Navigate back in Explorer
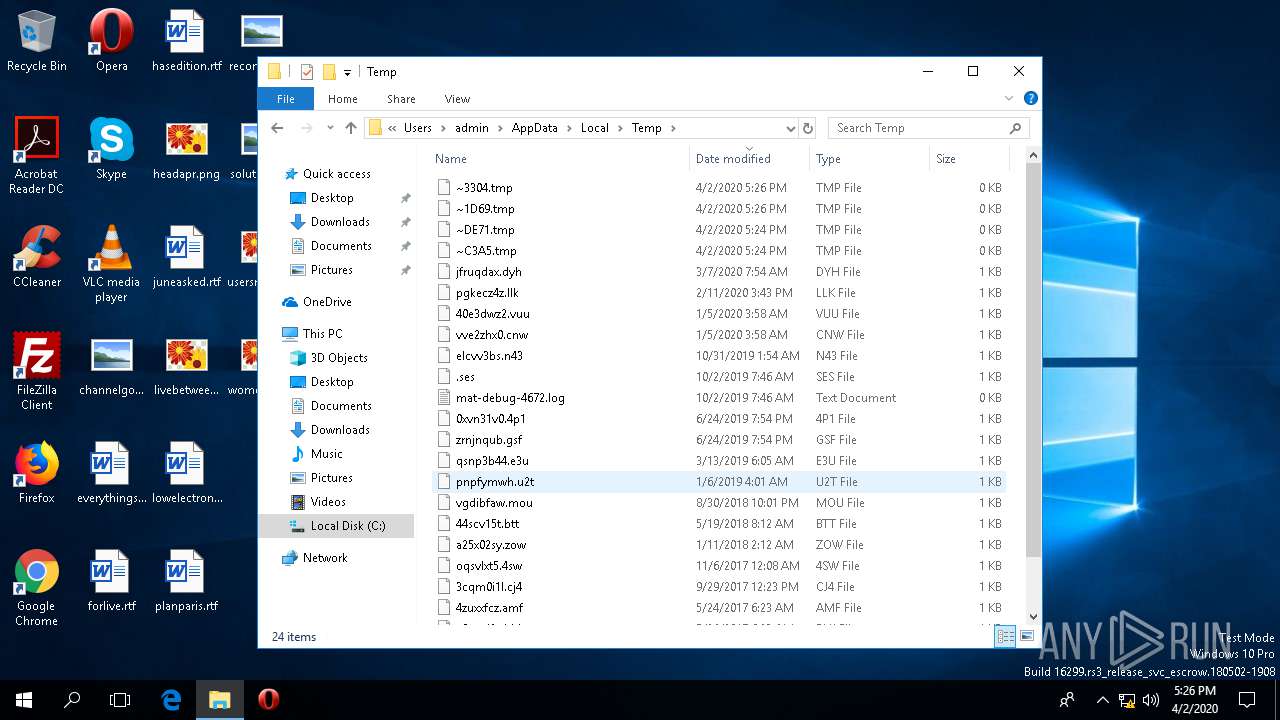 click(x=278, y=128)
